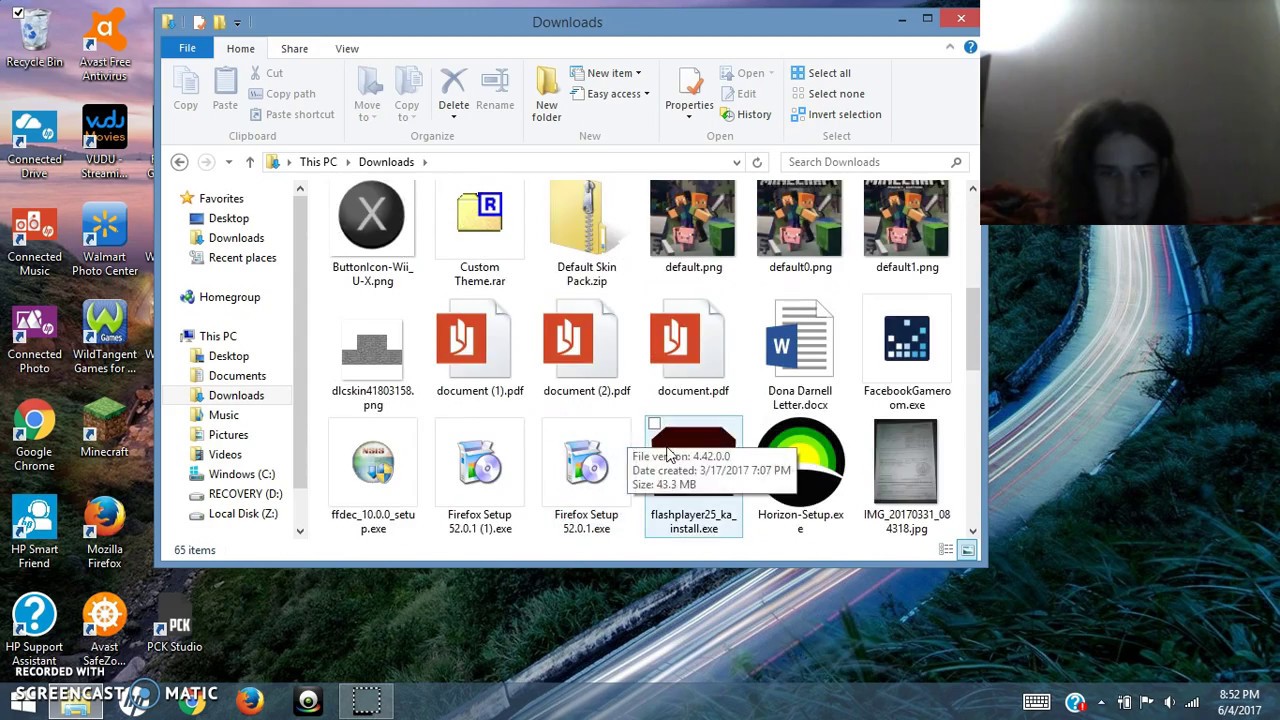Image resolution: width=1280 pixels, height=720 pixels.
Task: Open the Move to dropdown
Action: click(x=367, y=112)
